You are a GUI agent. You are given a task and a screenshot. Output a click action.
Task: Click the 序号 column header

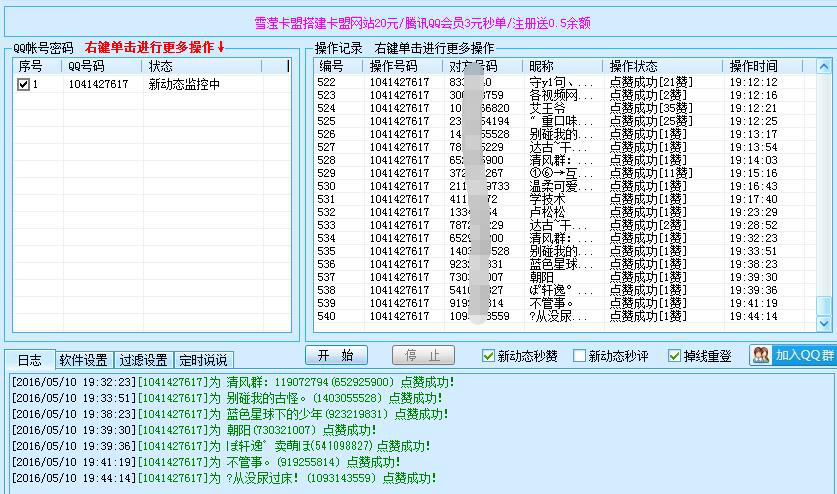tap(37, 66)
